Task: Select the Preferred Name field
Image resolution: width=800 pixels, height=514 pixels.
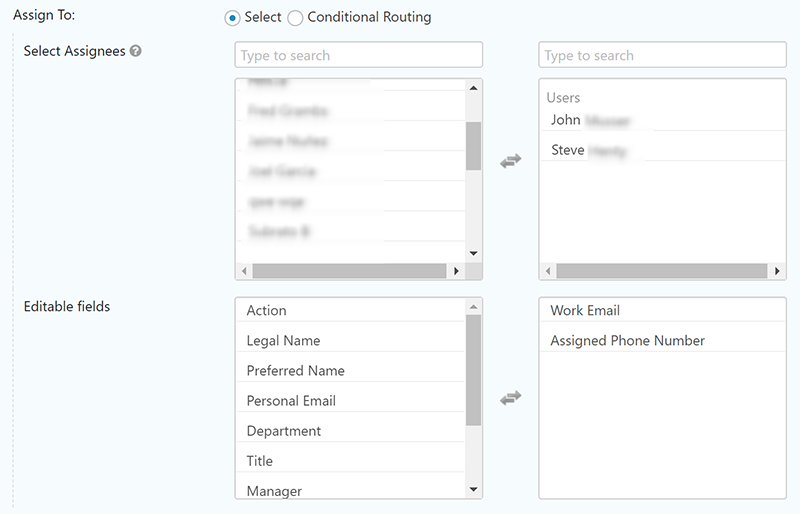Action: coord(351,371)
